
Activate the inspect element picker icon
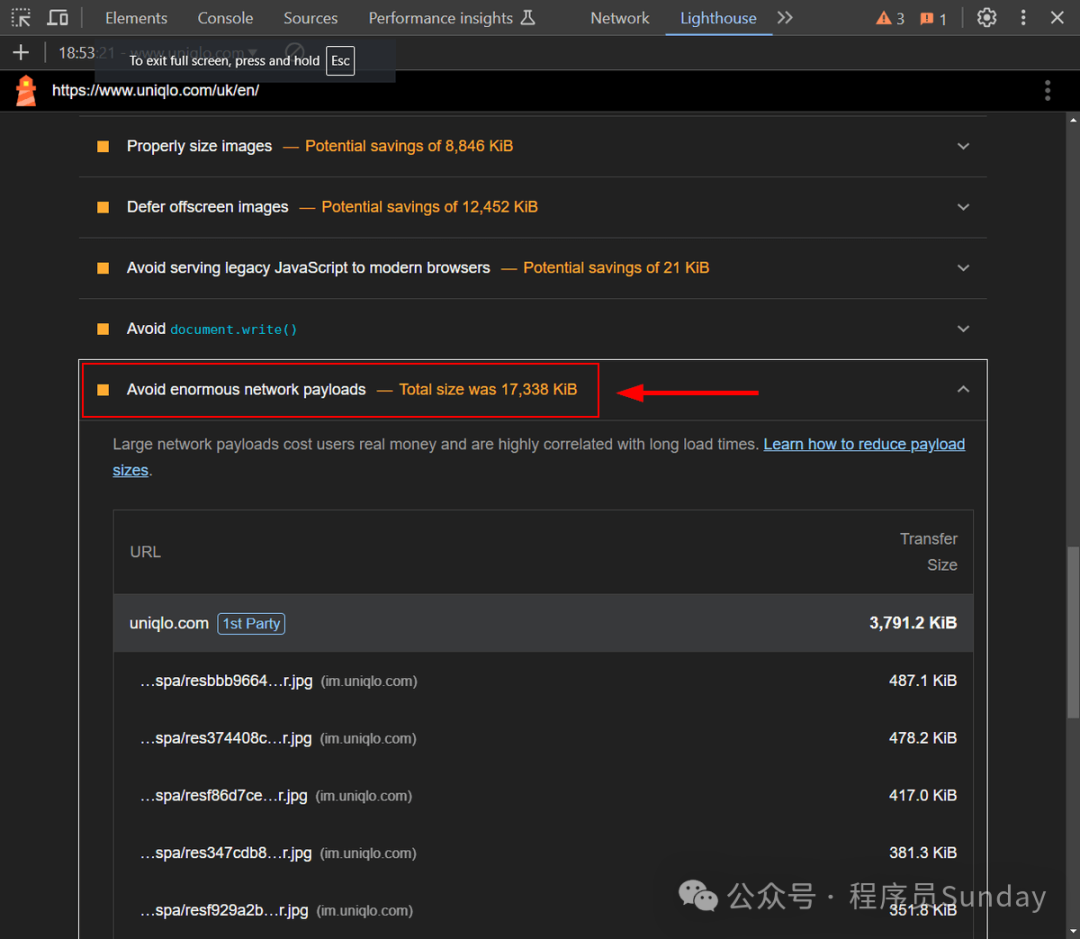[21, 18]
